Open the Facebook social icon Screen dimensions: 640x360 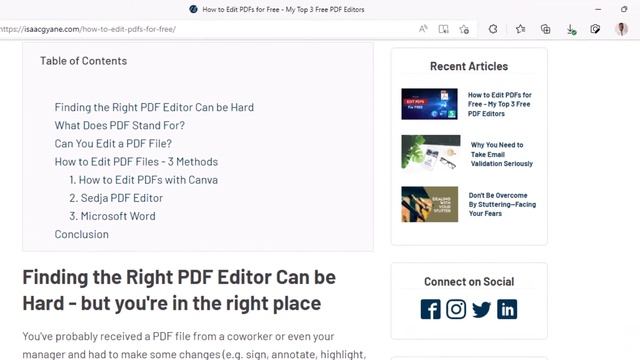point(431,309)
